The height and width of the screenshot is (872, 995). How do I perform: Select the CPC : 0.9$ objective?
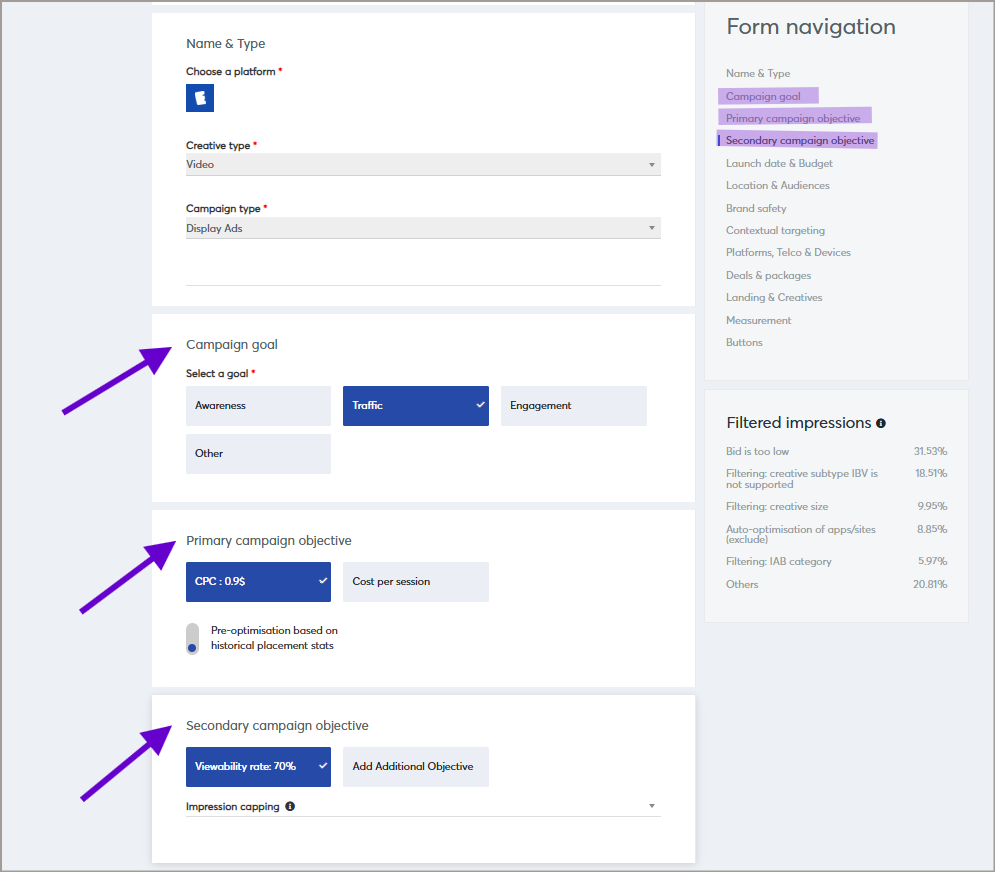click(258, 582)
